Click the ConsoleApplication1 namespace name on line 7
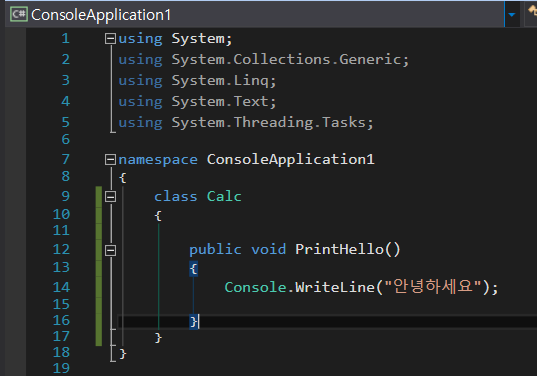The height and width of the screenshot is (376, 537). (290, 160)
